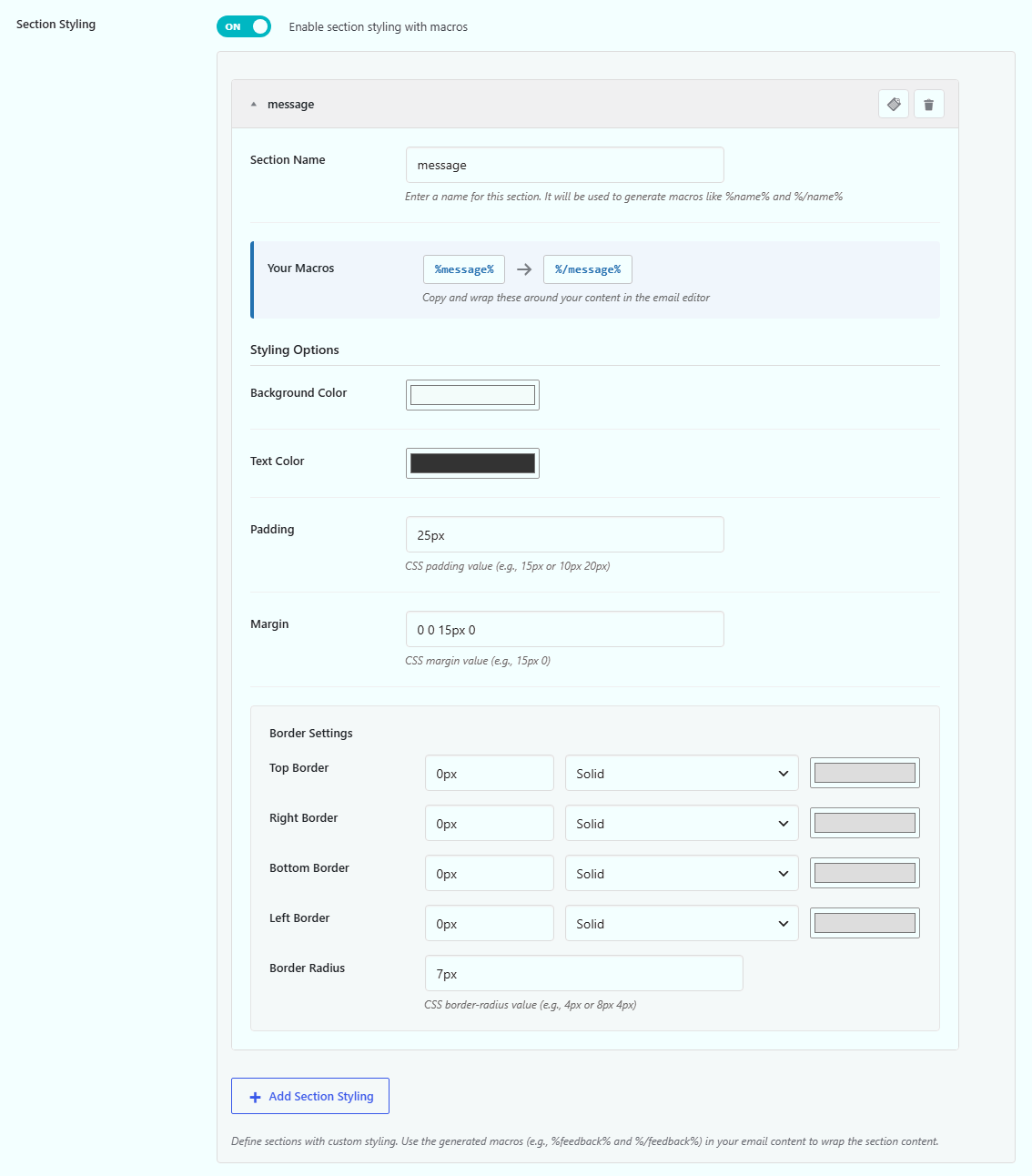This screenshot has width=1032, height=1176.
Task: Open the Bottom Border style dropdown
Action: click(682, 873)
